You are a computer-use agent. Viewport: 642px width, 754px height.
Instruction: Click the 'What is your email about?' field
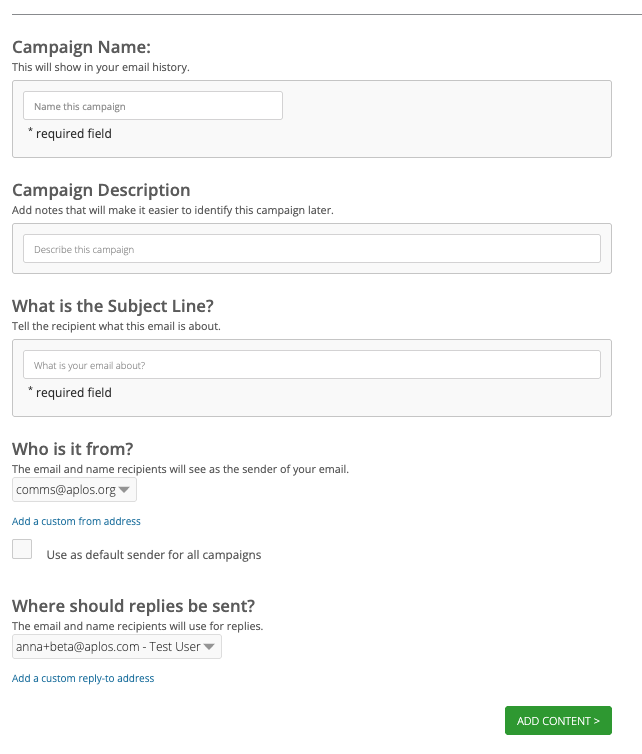[x=312, y=364]
